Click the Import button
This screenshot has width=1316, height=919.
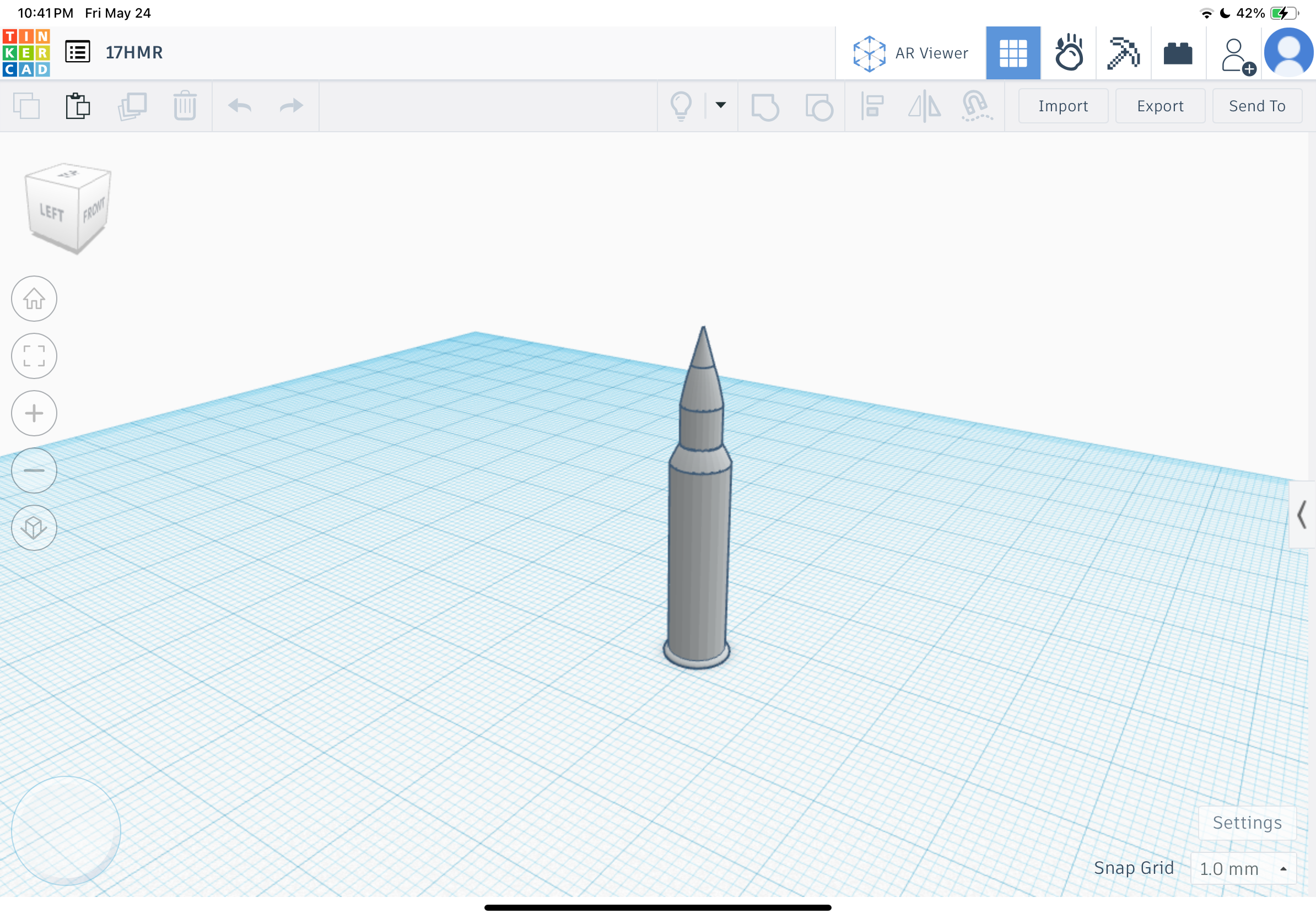pos(1062,106)
